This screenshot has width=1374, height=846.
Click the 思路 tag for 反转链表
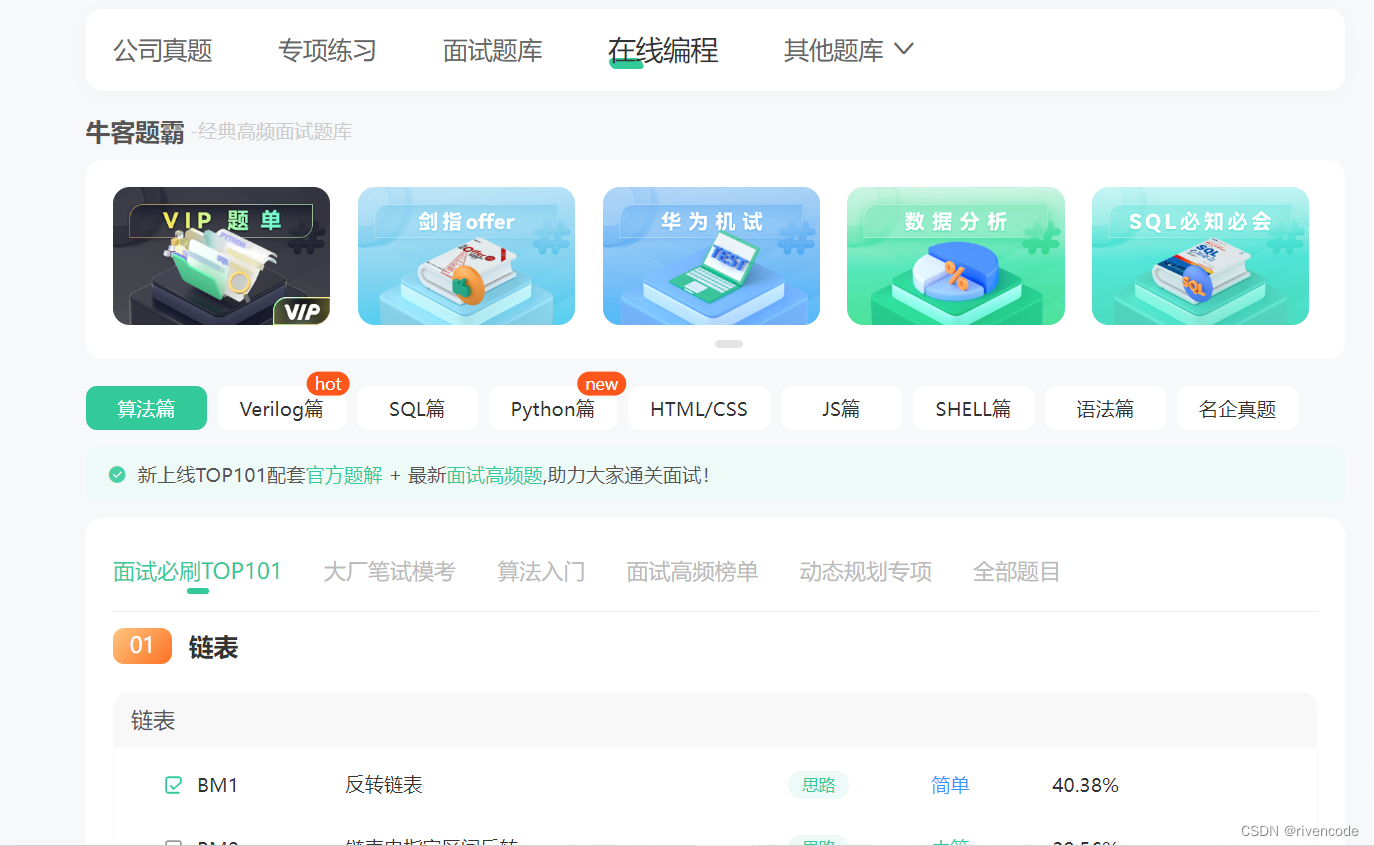click(818, 785)
